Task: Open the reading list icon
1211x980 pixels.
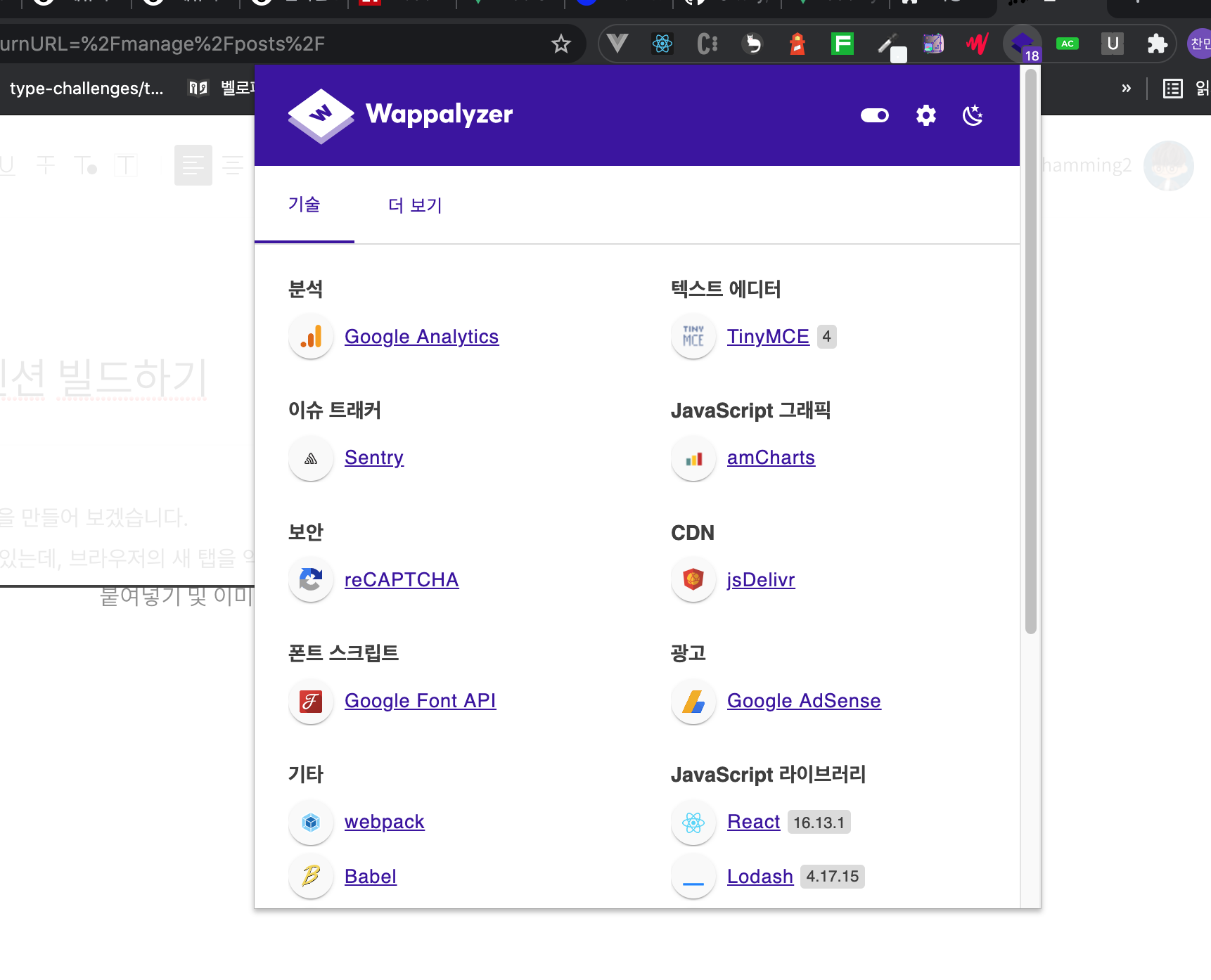Action: (x=1173, y=89)
